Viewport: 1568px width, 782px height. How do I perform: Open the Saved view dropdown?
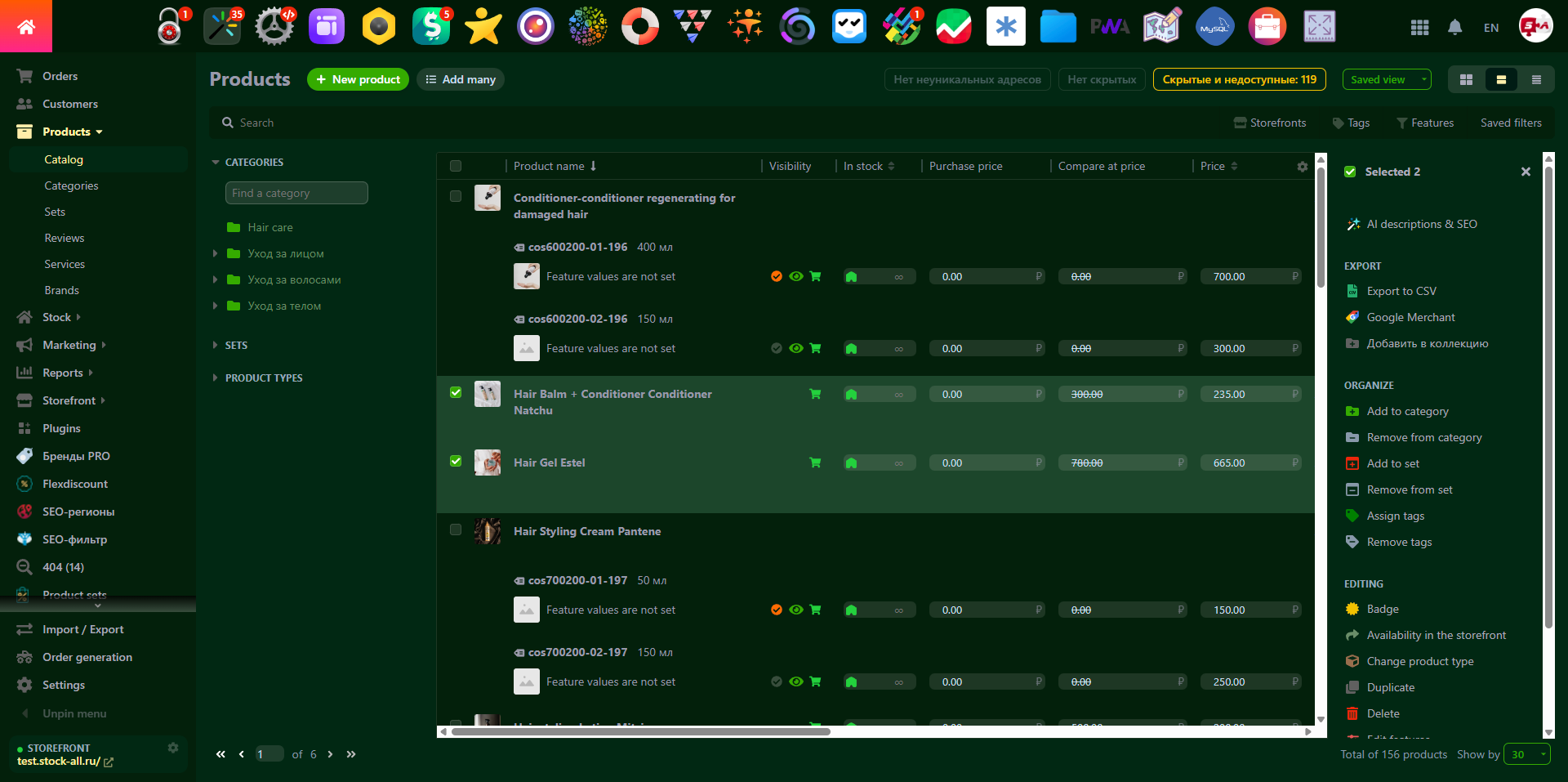[1386, 79]
